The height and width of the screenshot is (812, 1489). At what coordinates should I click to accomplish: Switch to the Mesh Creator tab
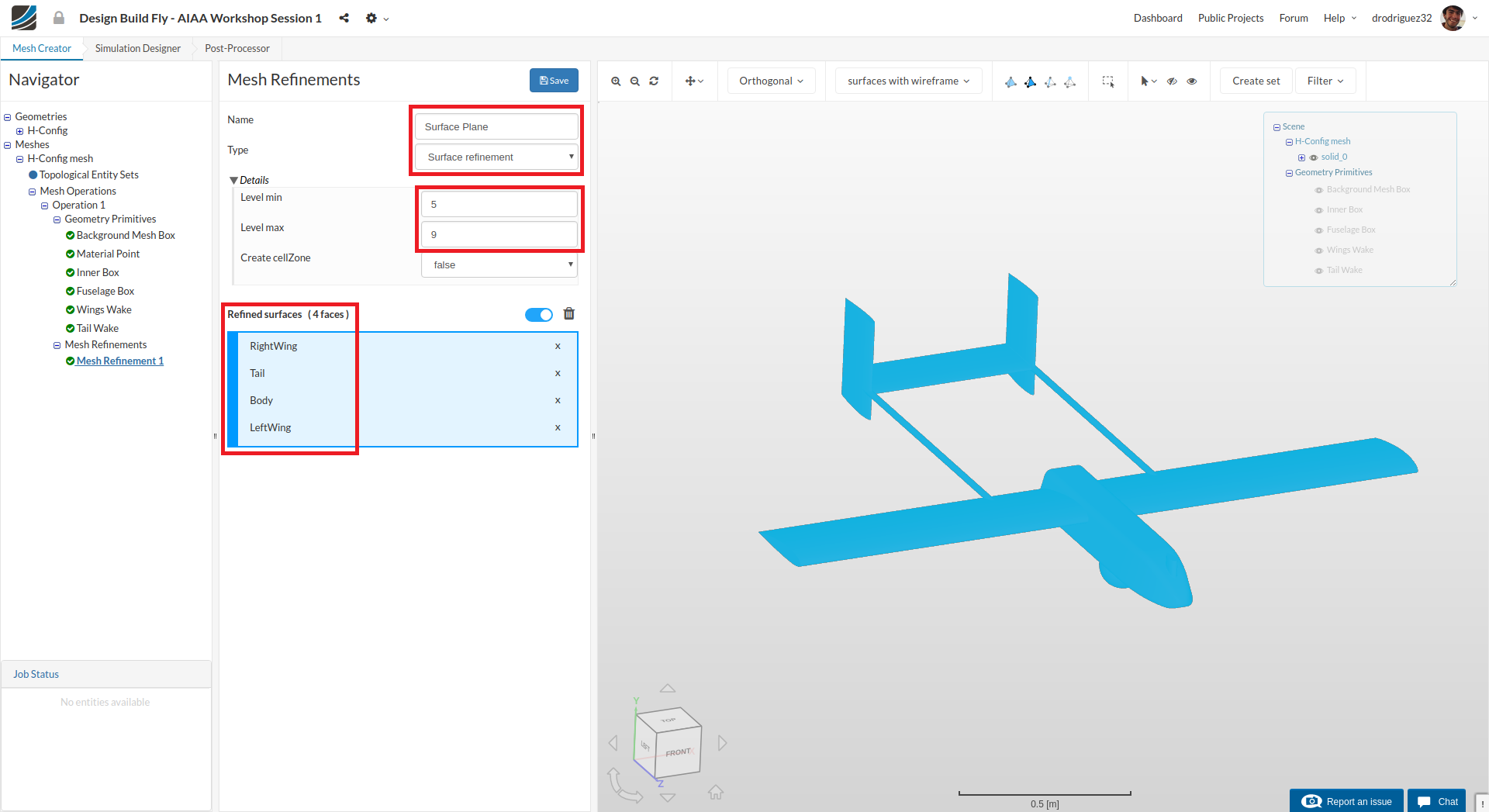[x=42, y=48]
